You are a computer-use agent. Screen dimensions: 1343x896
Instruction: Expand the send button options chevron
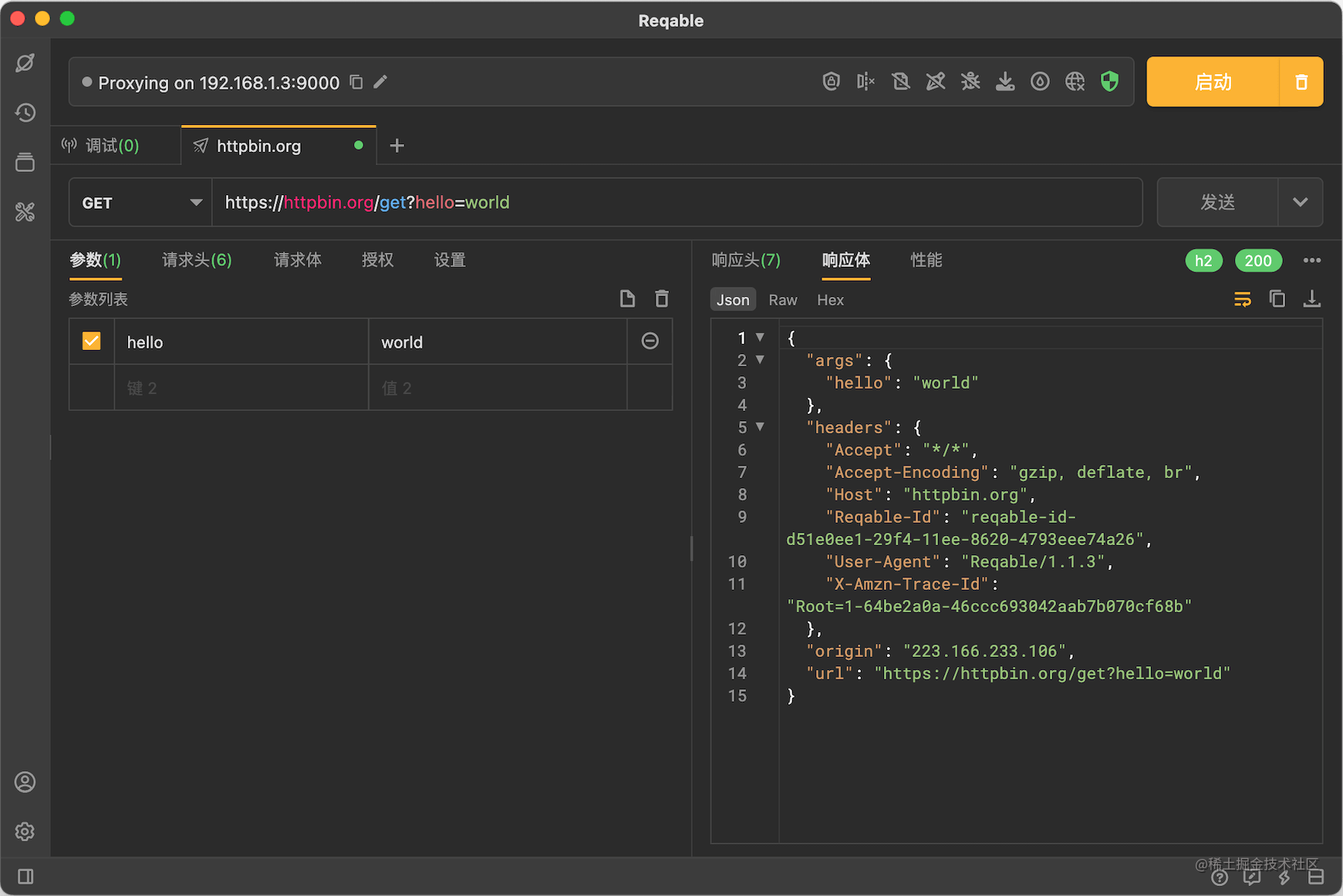click(x=1301, y=202)
